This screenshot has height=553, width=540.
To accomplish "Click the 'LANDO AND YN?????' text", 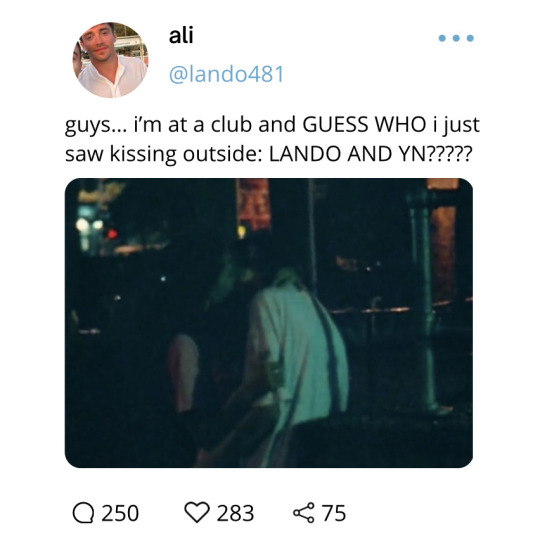I will tap(370, 154).
